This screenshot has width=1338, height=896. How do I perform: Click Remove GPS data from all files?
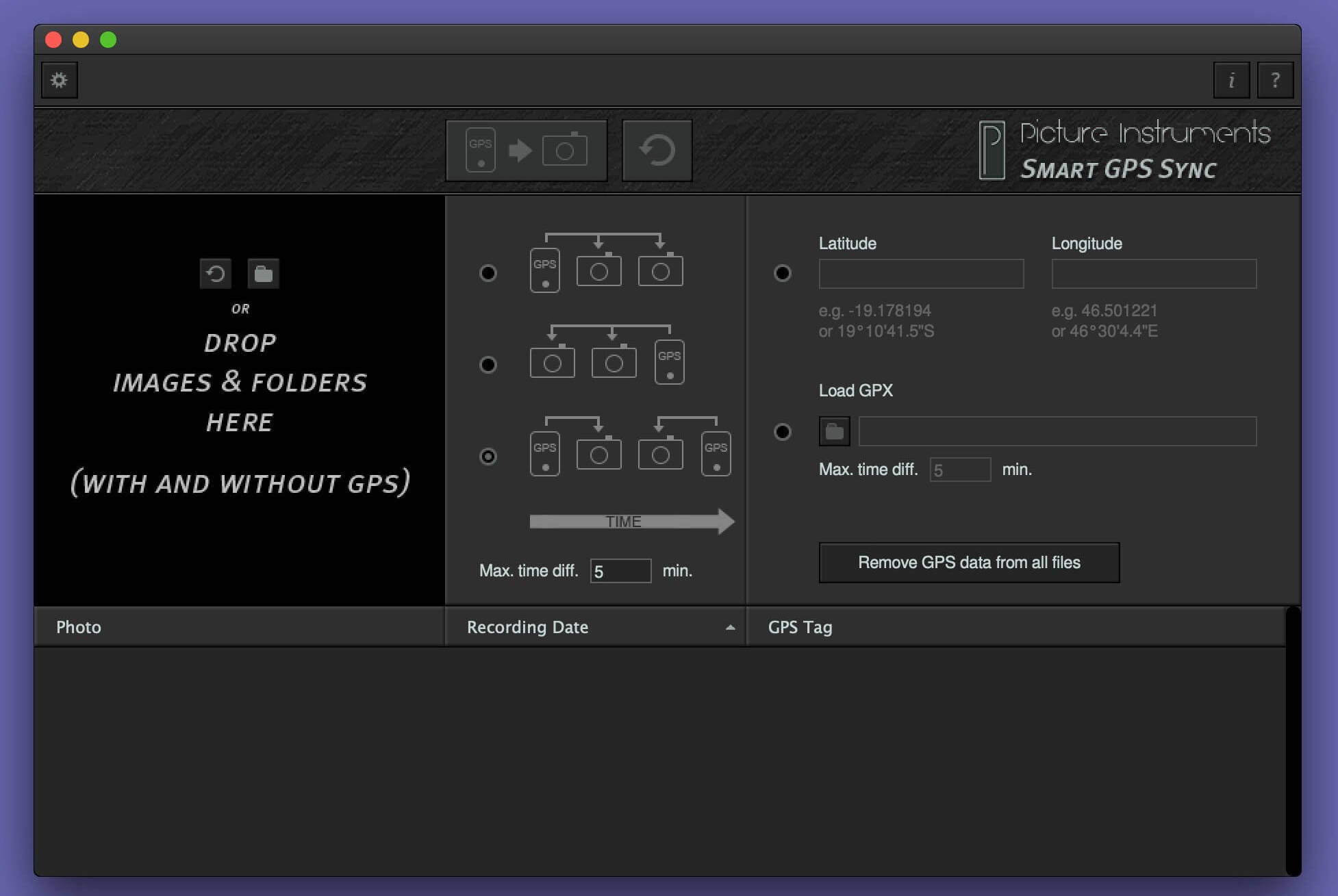point(970,563)
